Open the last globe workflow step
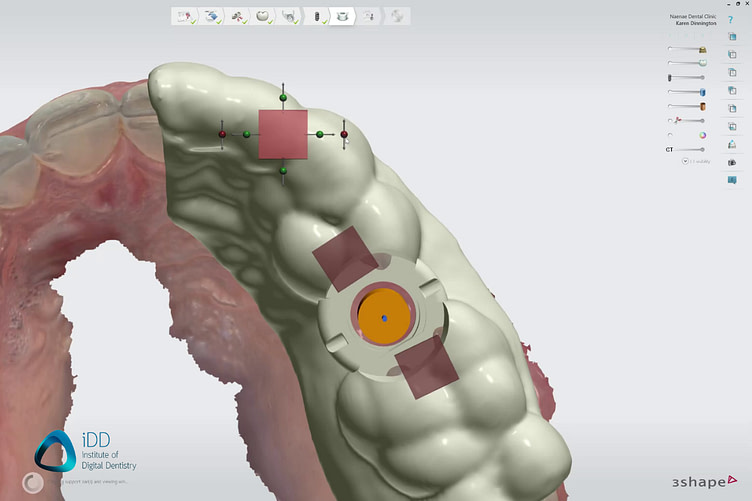752x501 pixels. point(397,16)
